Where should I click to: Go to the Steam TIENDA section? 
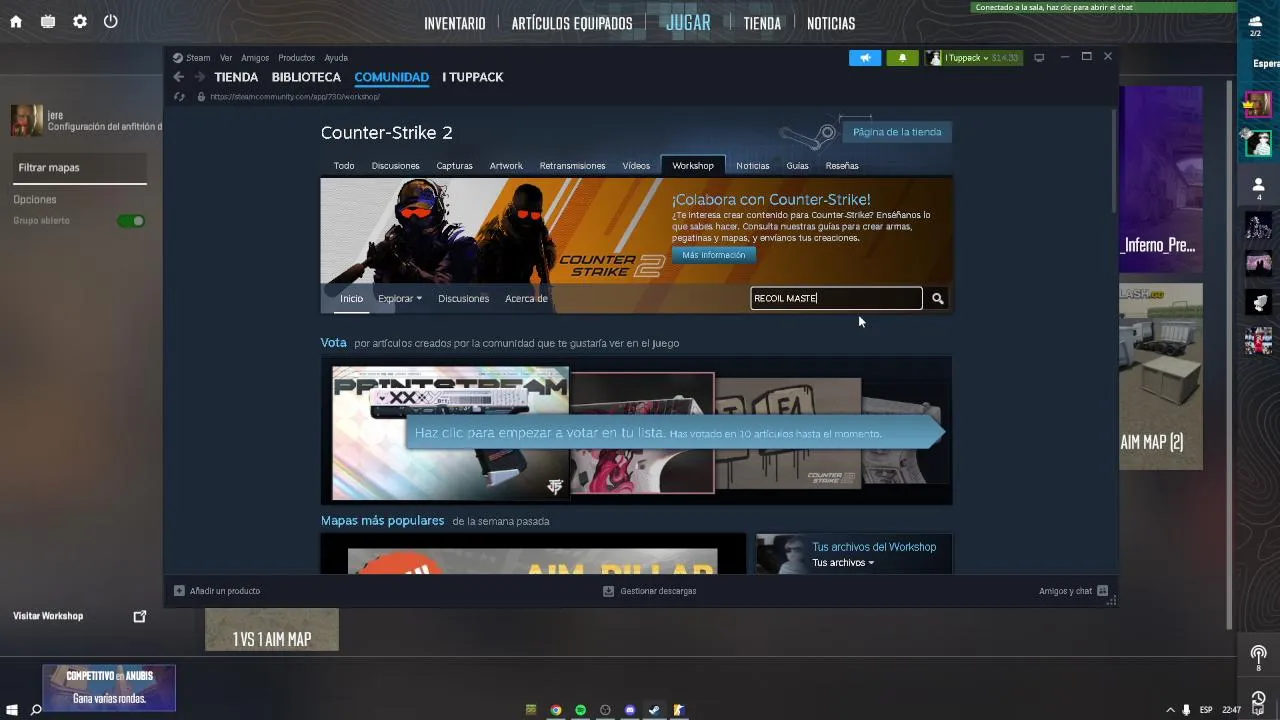[x=236, y=77]
